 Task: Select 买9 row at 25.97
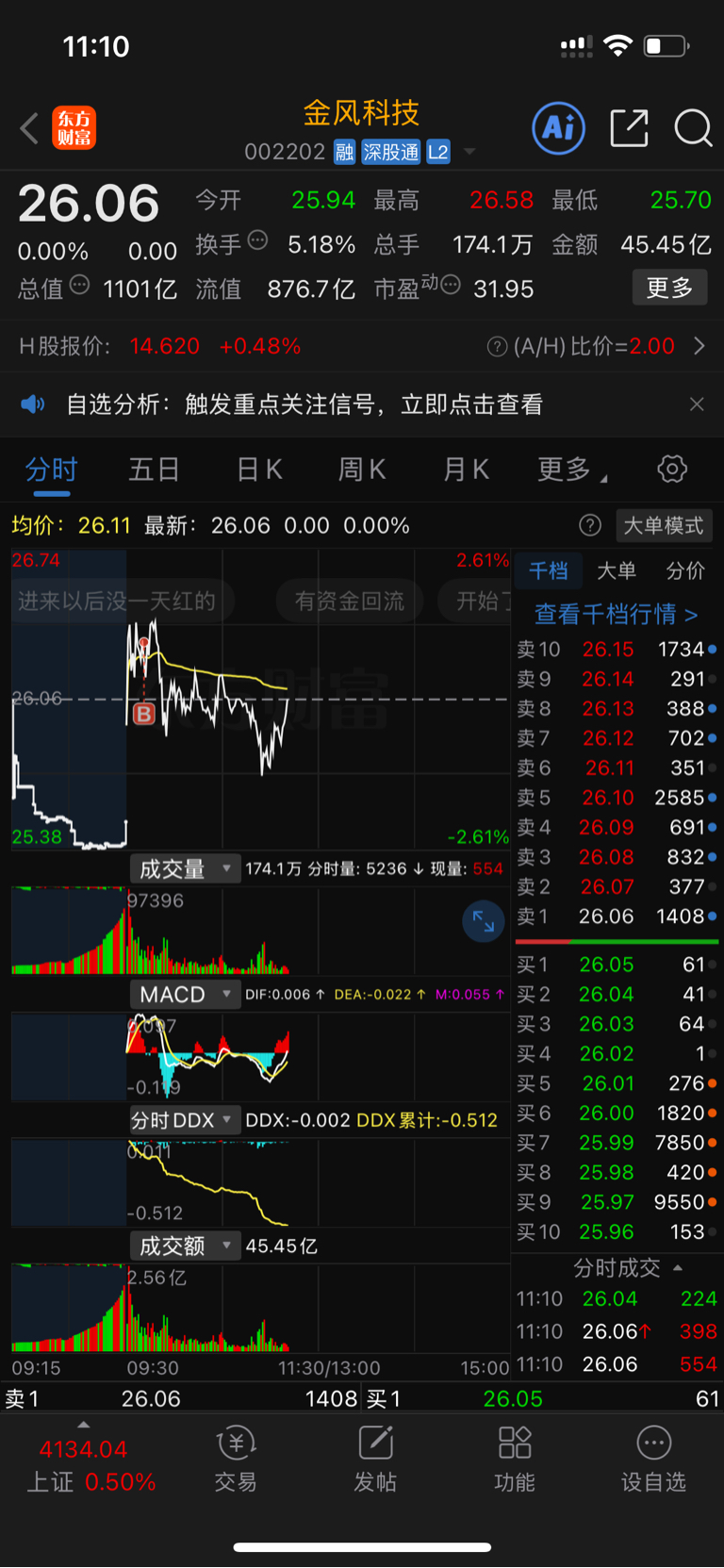tap(617, 1202)
